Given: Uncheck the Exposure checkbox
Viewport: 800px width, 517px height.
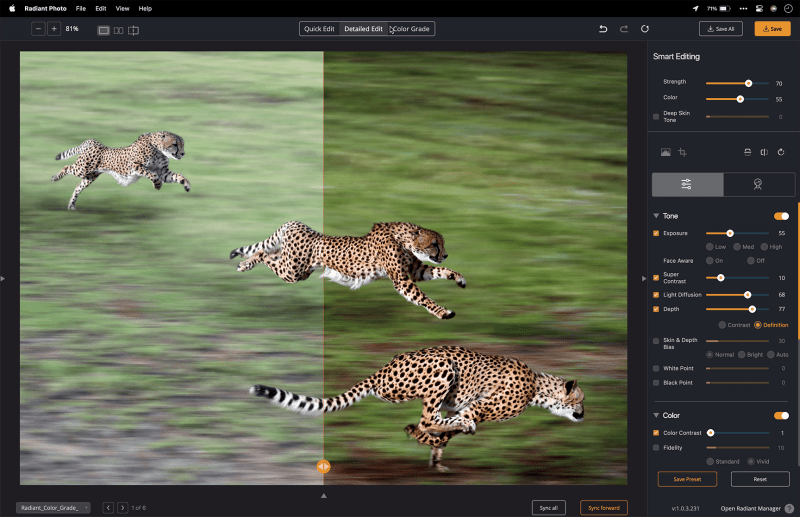Looking at the screenshot, I should (x=656, y=233).
